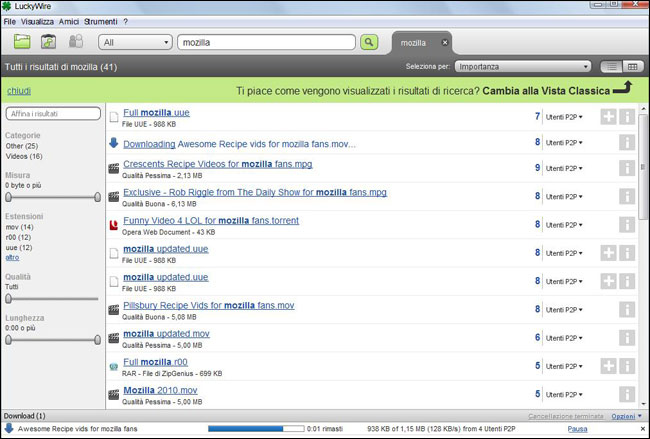Click the friends icon in toolbar
650x439 pixels.
click(75, 42)
